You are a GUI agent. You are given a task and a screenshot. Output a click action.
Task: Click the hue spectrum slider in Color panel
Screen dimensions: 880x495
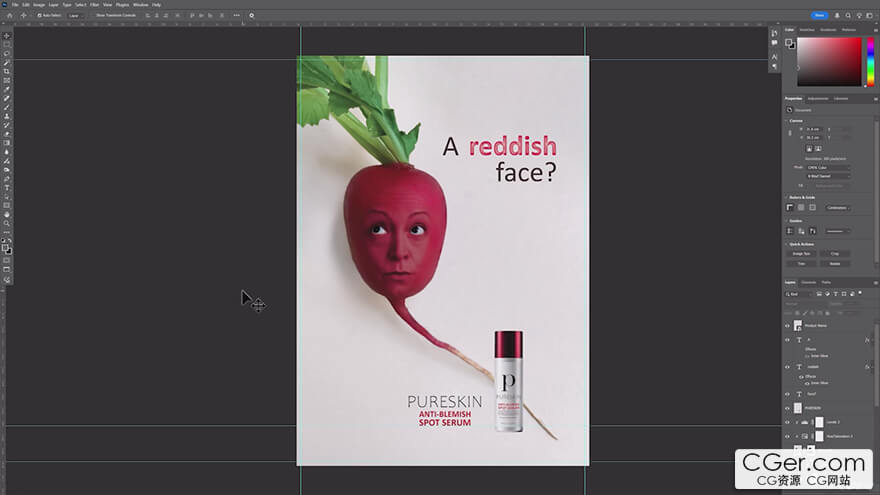point(870,62)
